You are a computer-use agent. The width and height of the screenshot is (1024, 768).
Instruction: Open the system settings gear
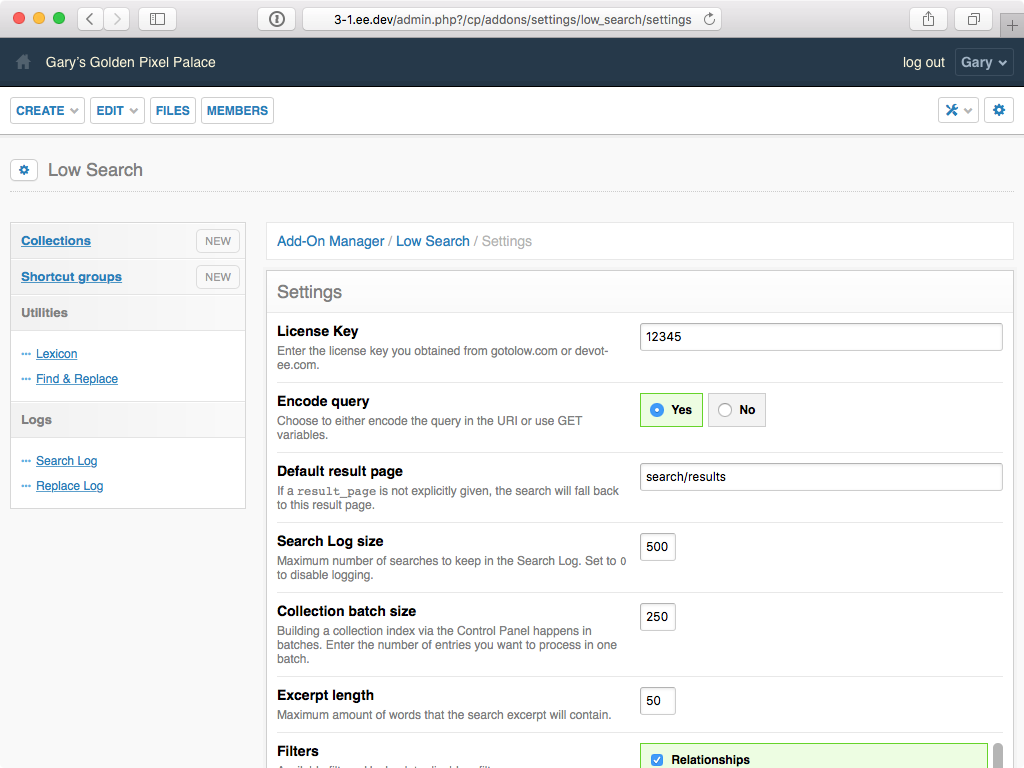click(x=999, y=110)
